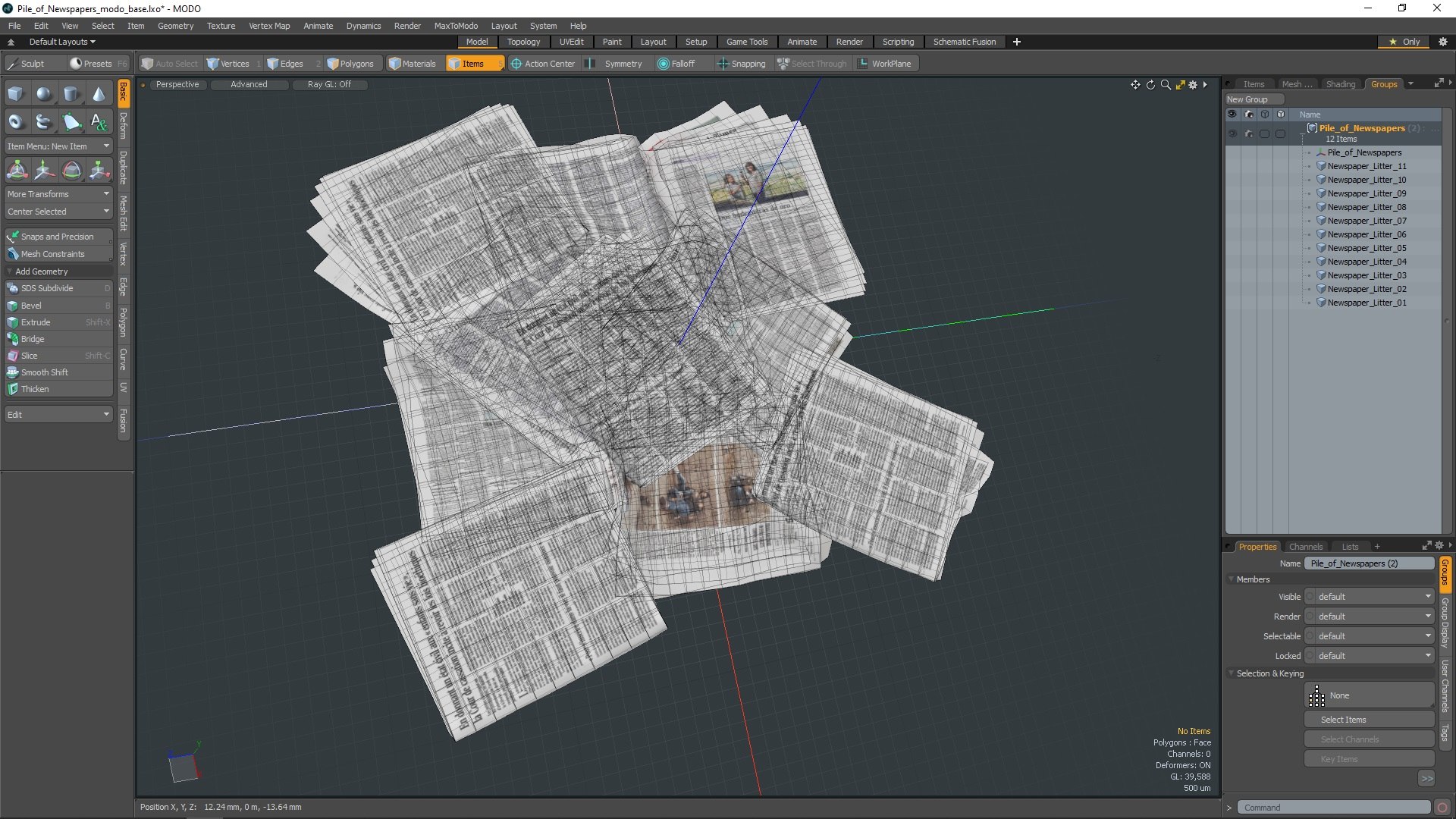Add a new layout tab with plus icon

coord(1017,42)
